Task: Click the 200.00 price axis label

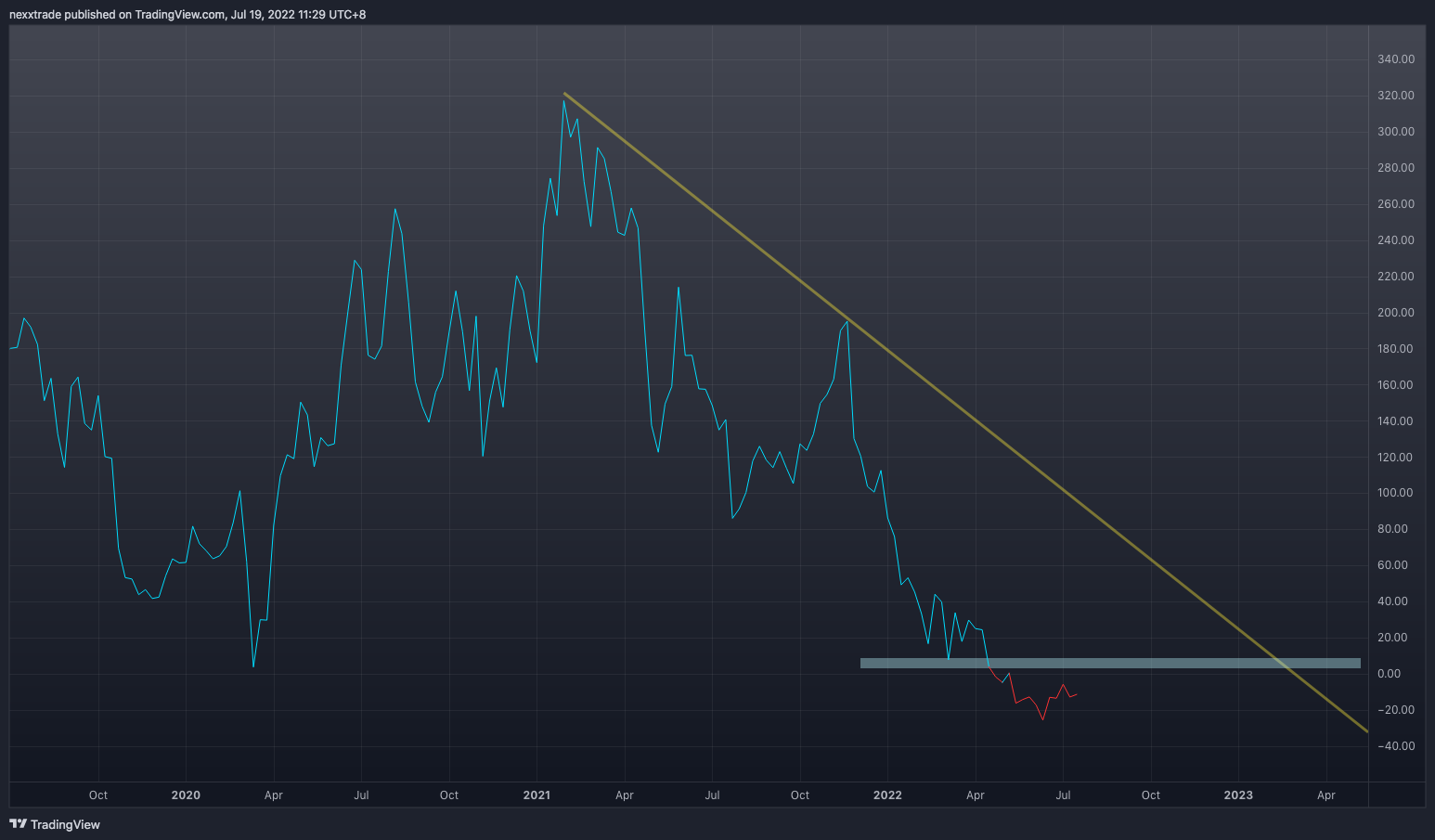Action: (1396, 313)
